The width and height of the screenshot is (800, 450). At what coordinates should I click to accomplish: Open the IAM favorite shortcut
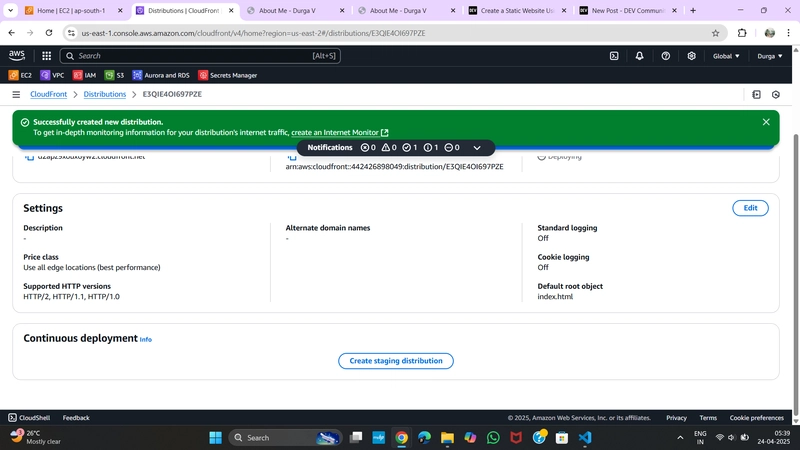click(x=84, y=75)
